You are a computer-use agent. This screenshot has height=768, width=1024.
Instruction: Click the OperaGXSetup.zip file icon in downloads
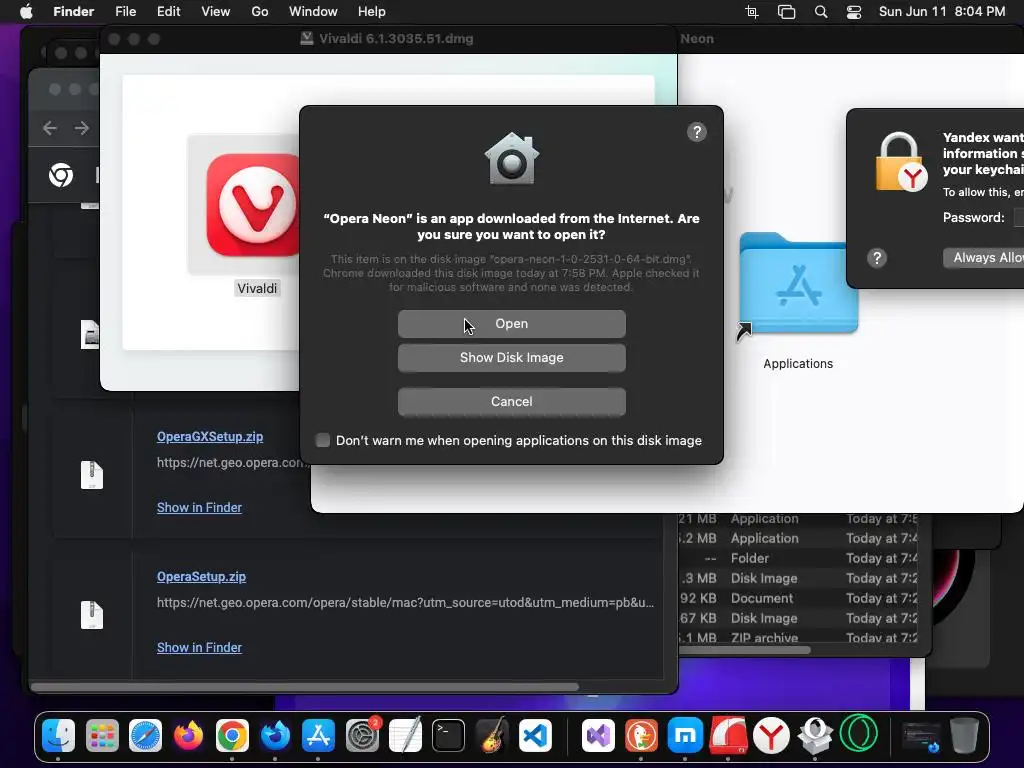click(91, 475)
